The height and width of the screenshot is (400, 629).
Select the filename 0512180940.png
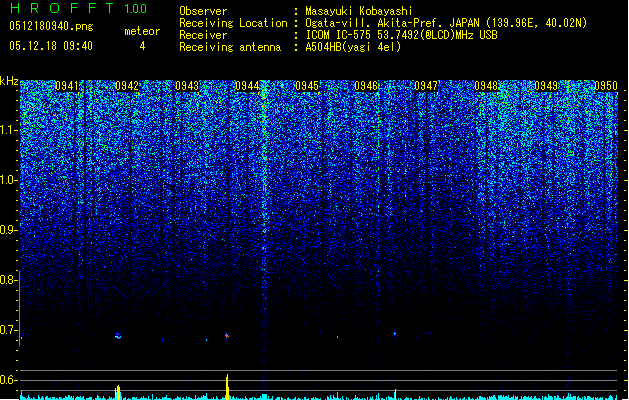tap(51, 26)
